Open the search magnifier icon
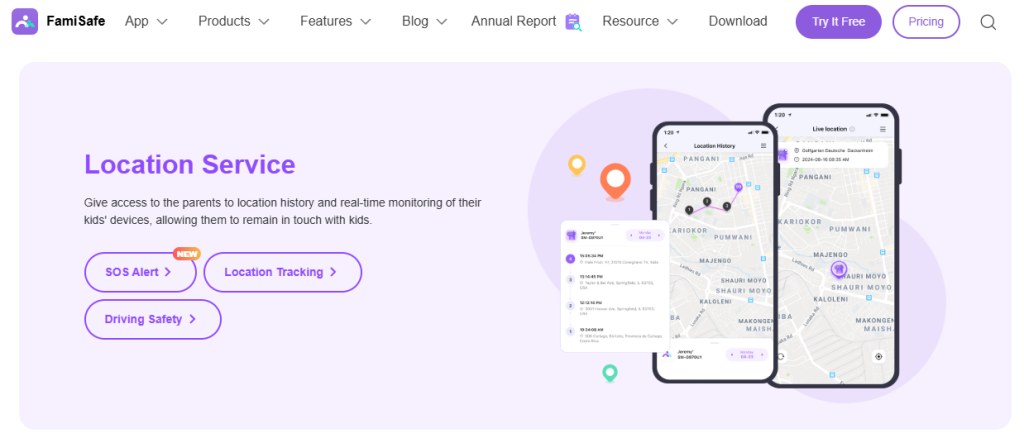Viewport: 1024px width, 438px height. point(988,22)
